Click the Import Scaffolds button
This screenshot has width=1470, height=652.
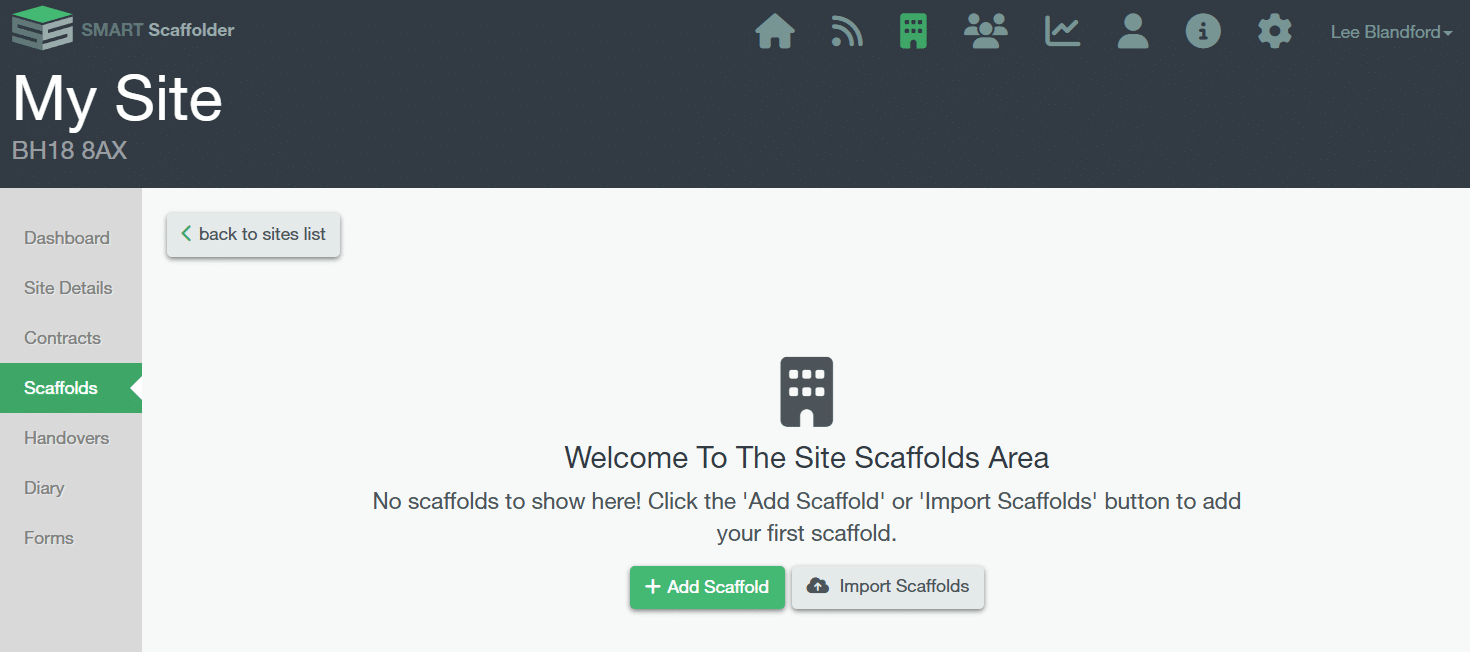[x=888, y=587]
